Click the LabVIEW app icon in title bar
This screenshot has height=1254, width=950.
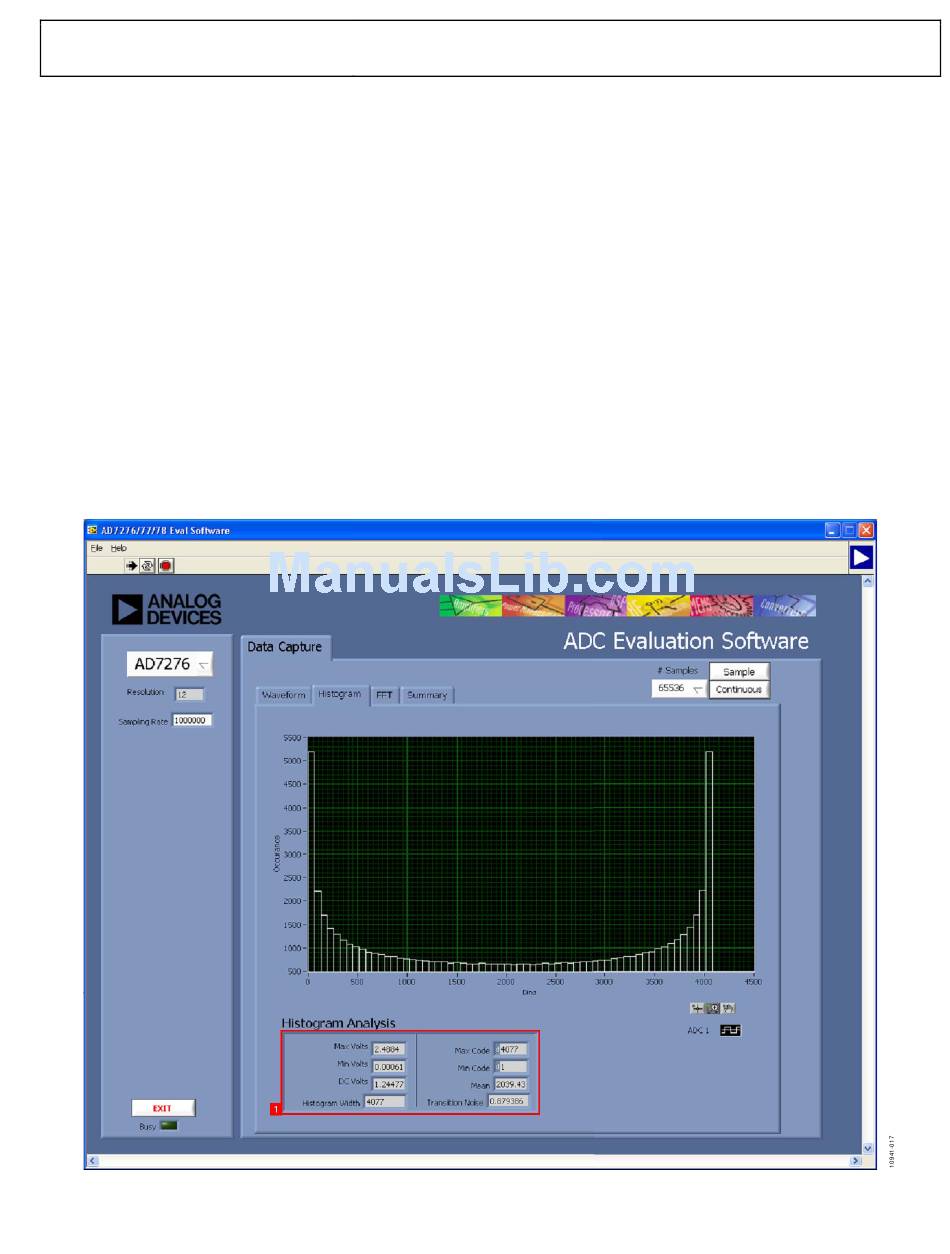coord(92,530)
